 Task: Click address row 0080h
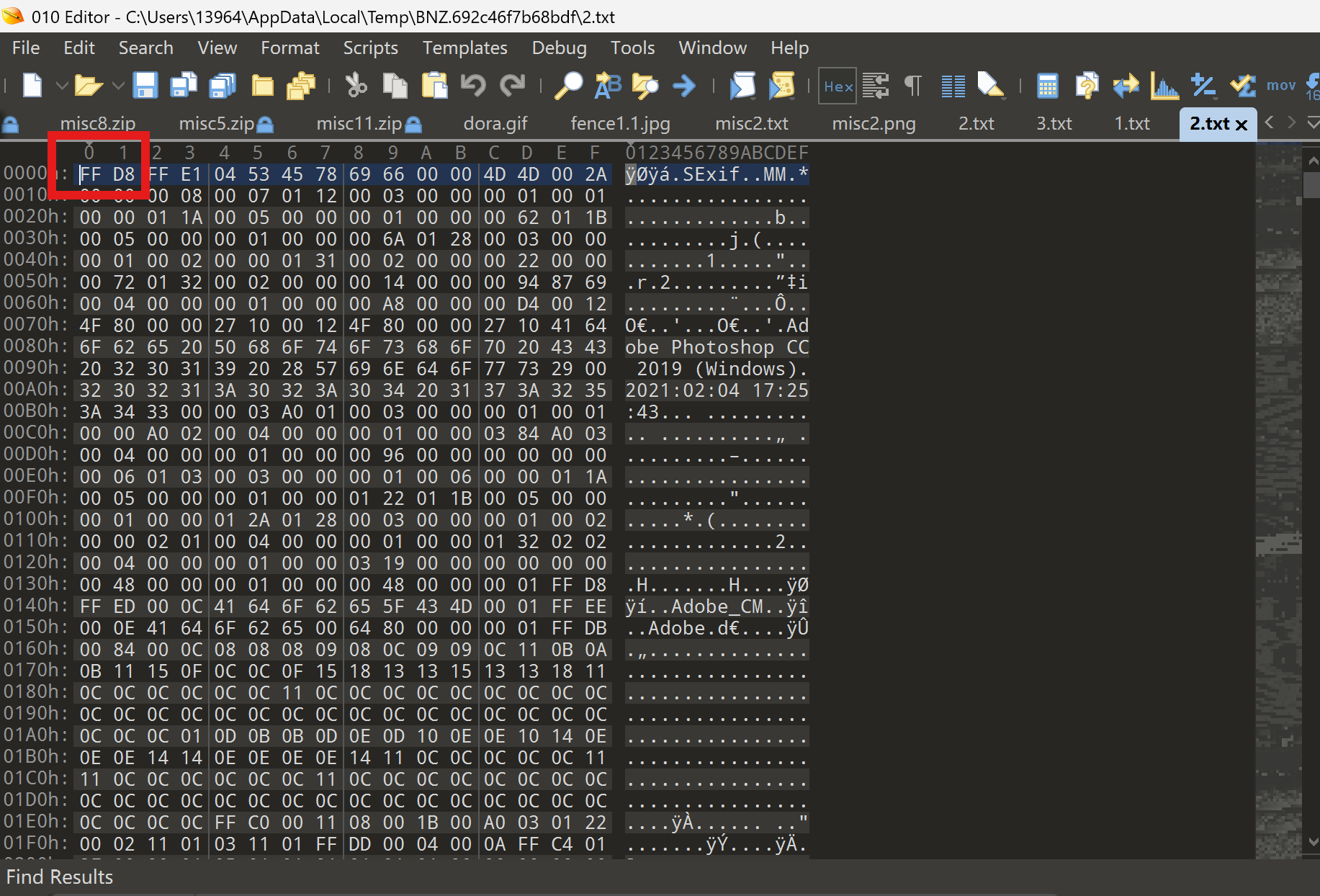(x=35, y=346)
